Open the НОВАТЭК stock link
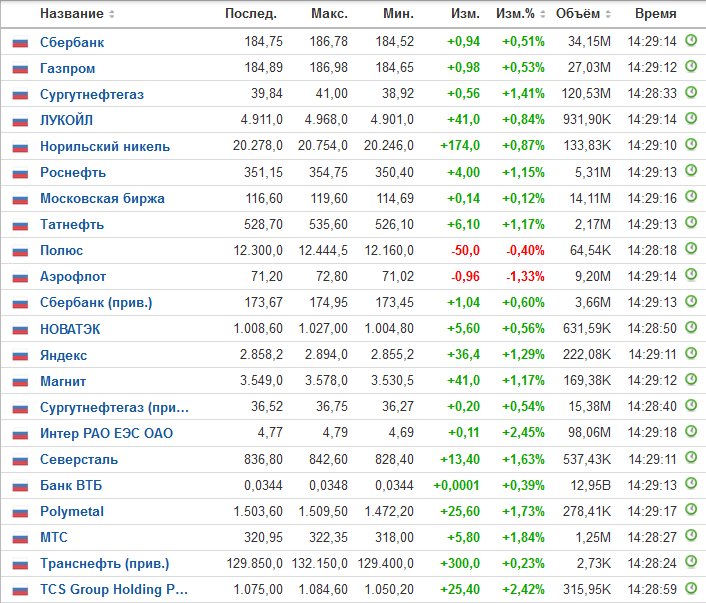The image size is (706, 603). point(70,329)
